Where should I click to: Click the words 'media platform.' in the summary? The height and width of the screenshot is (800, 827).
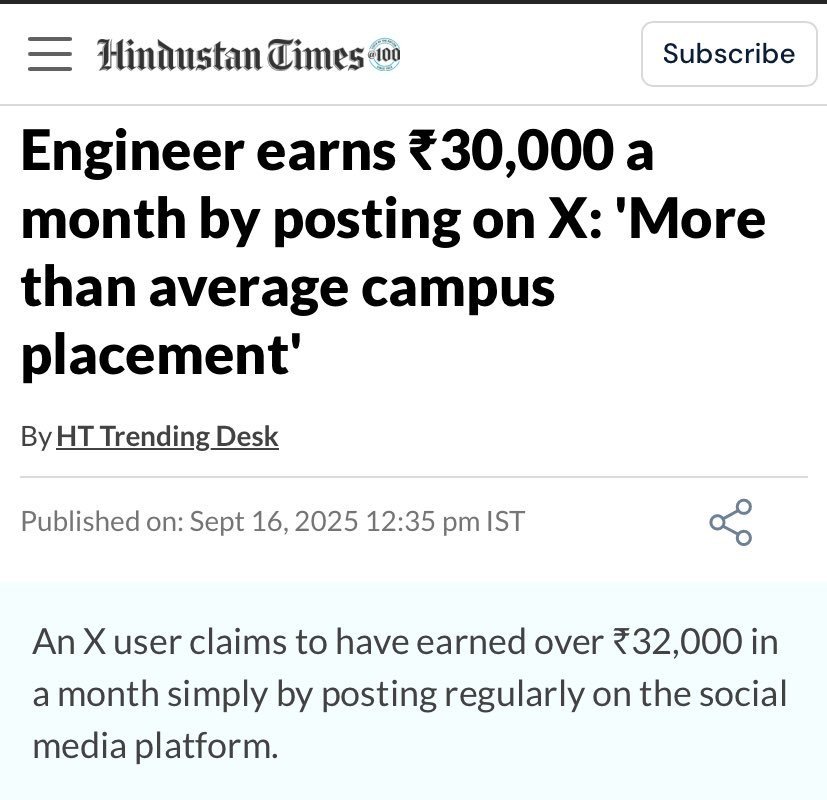[155, 747]
